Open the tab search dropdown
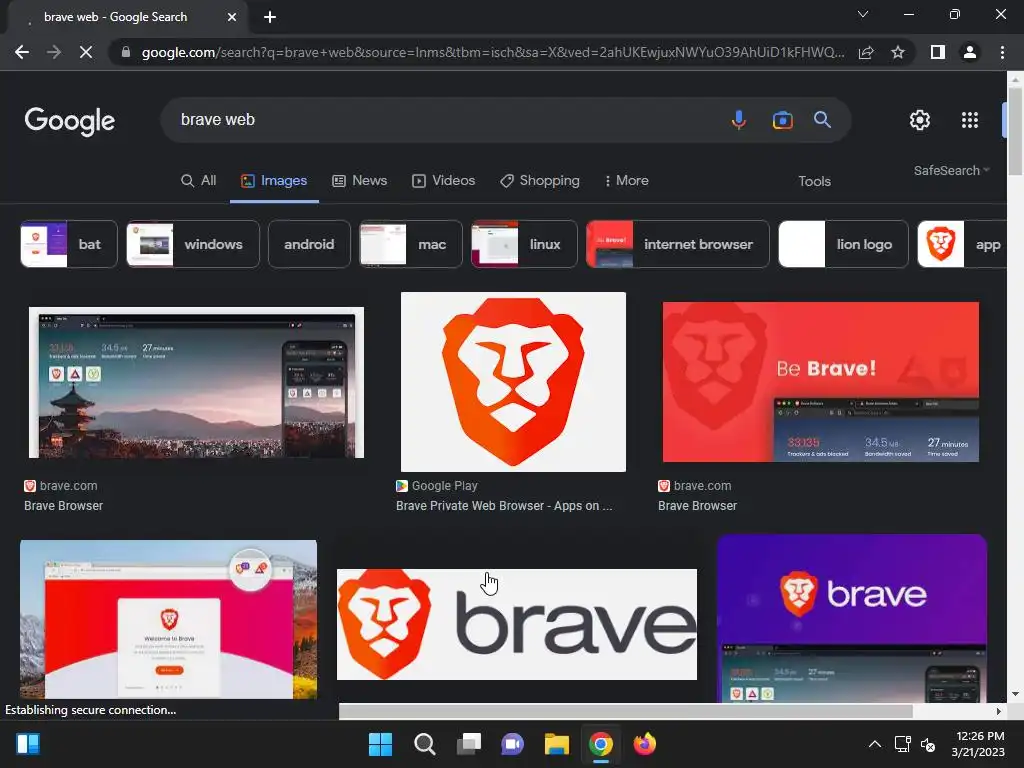 (x=863, y=14)
